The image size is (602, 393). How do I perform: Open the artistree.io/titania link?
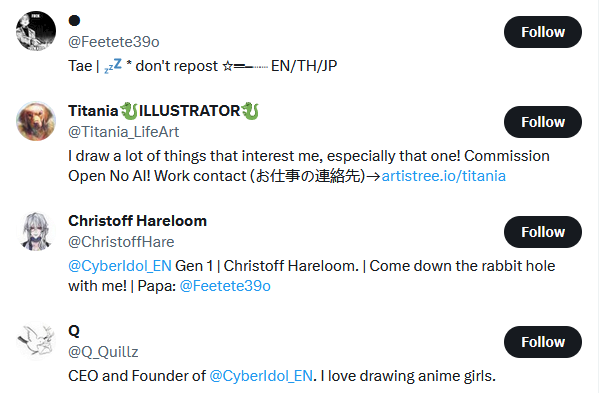click(443, 176)
